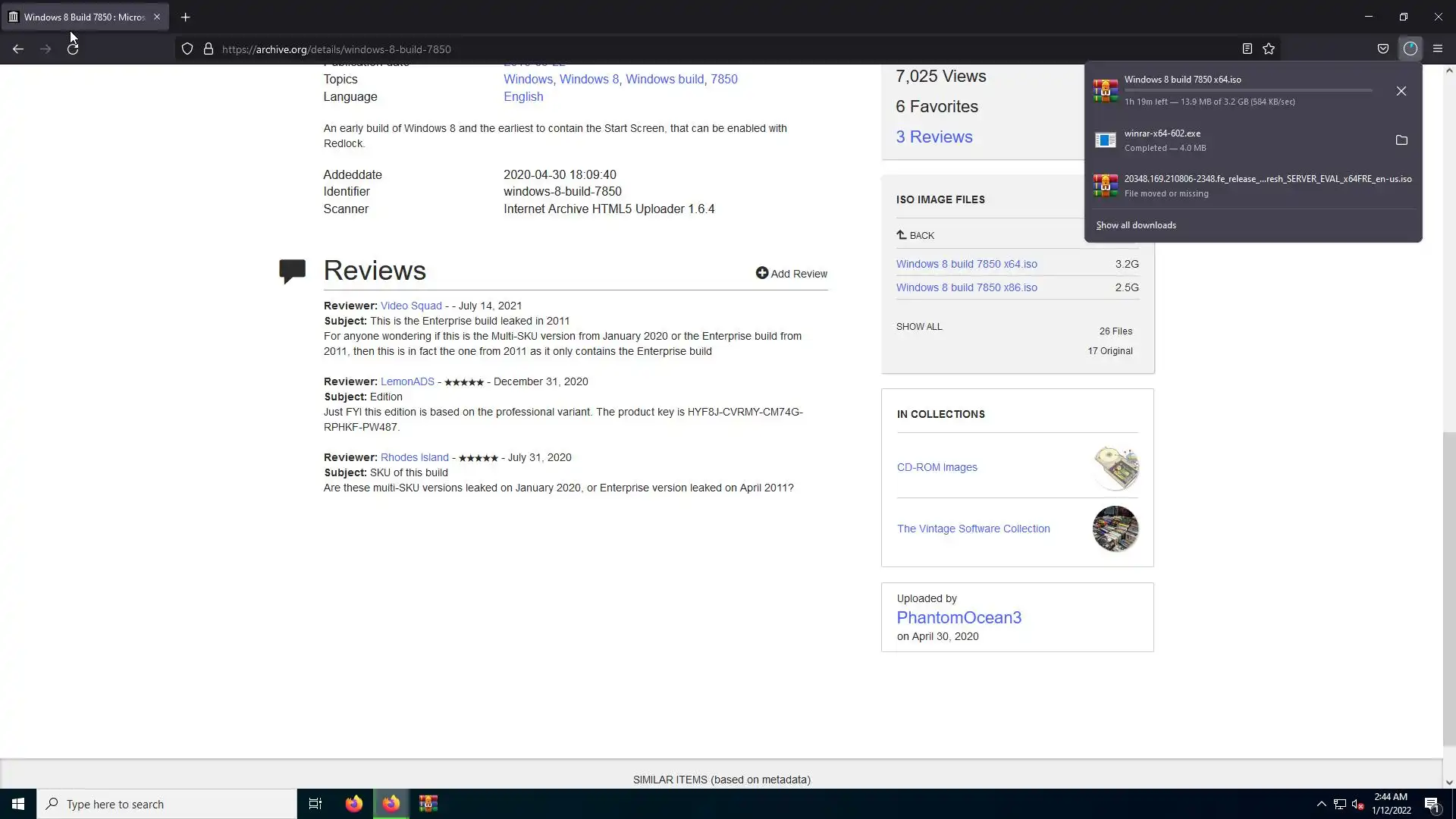Screen dimensions: 1456x819
Task: Download Windows 8 build 7850 x86.iso
Action: (x=966, y=287)
